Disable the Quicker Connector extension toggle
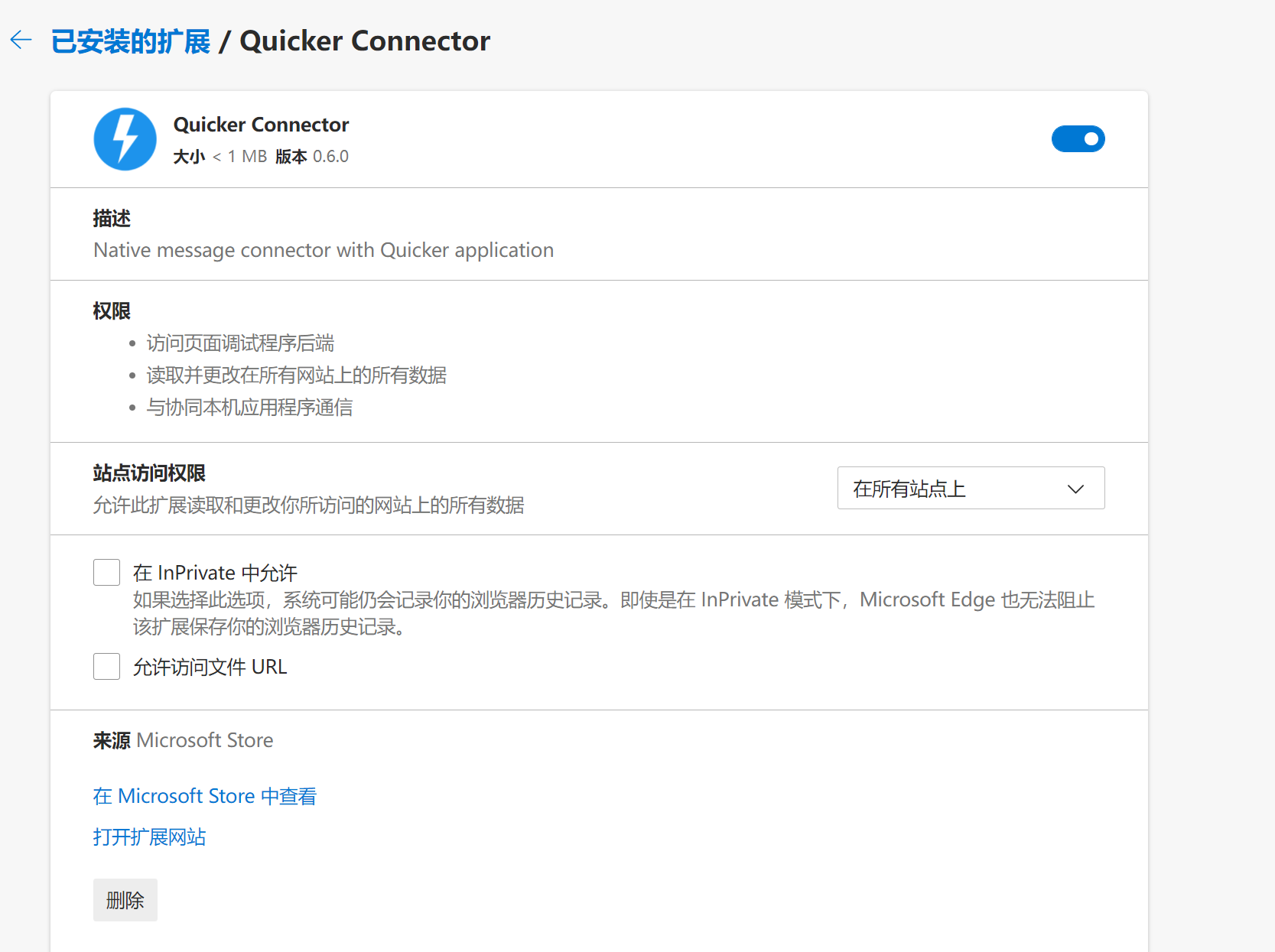This screenshot has height=952, width=1275. (1078, 138)
